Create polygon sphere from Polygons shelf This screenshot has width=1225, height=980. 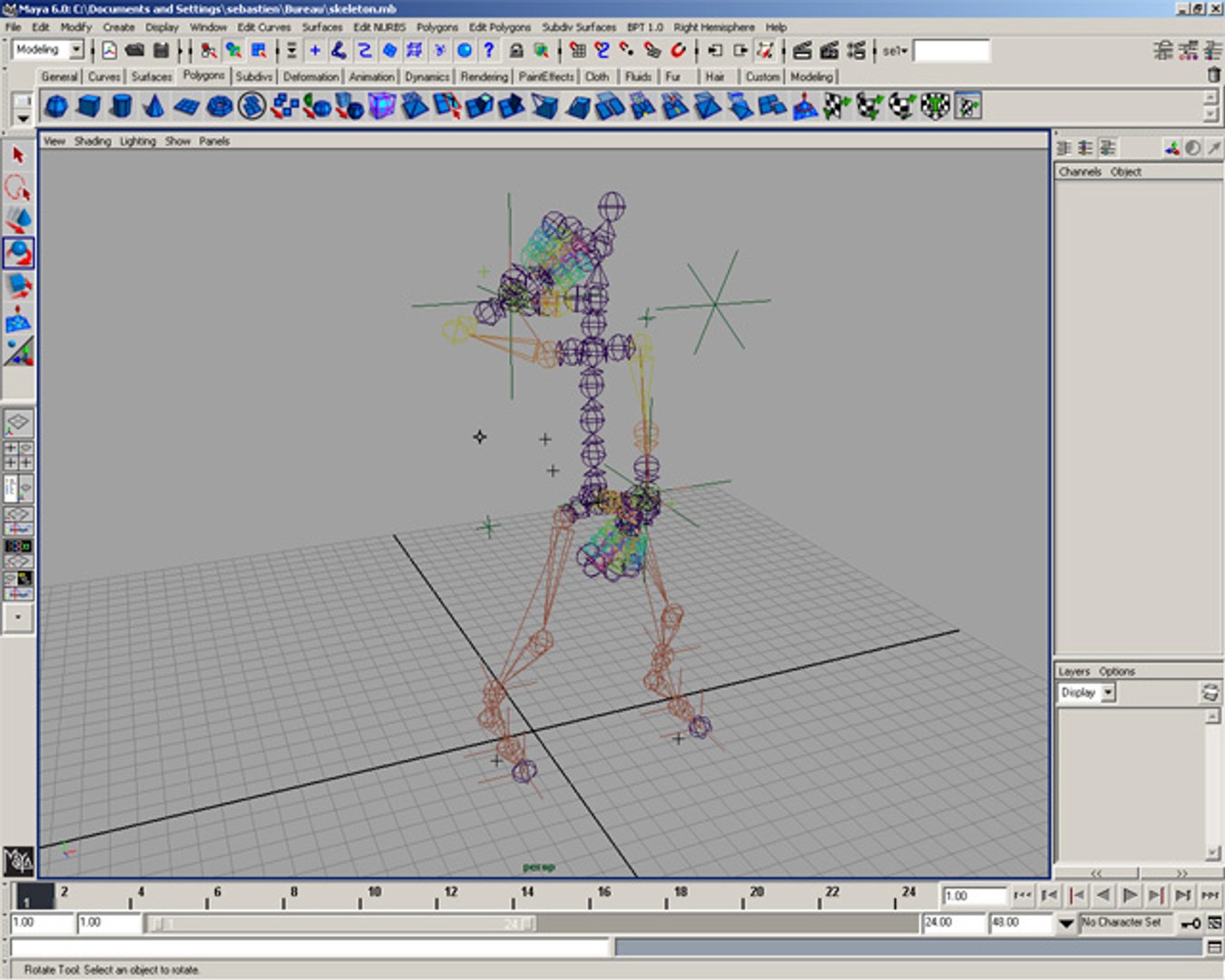pos(56,107)
